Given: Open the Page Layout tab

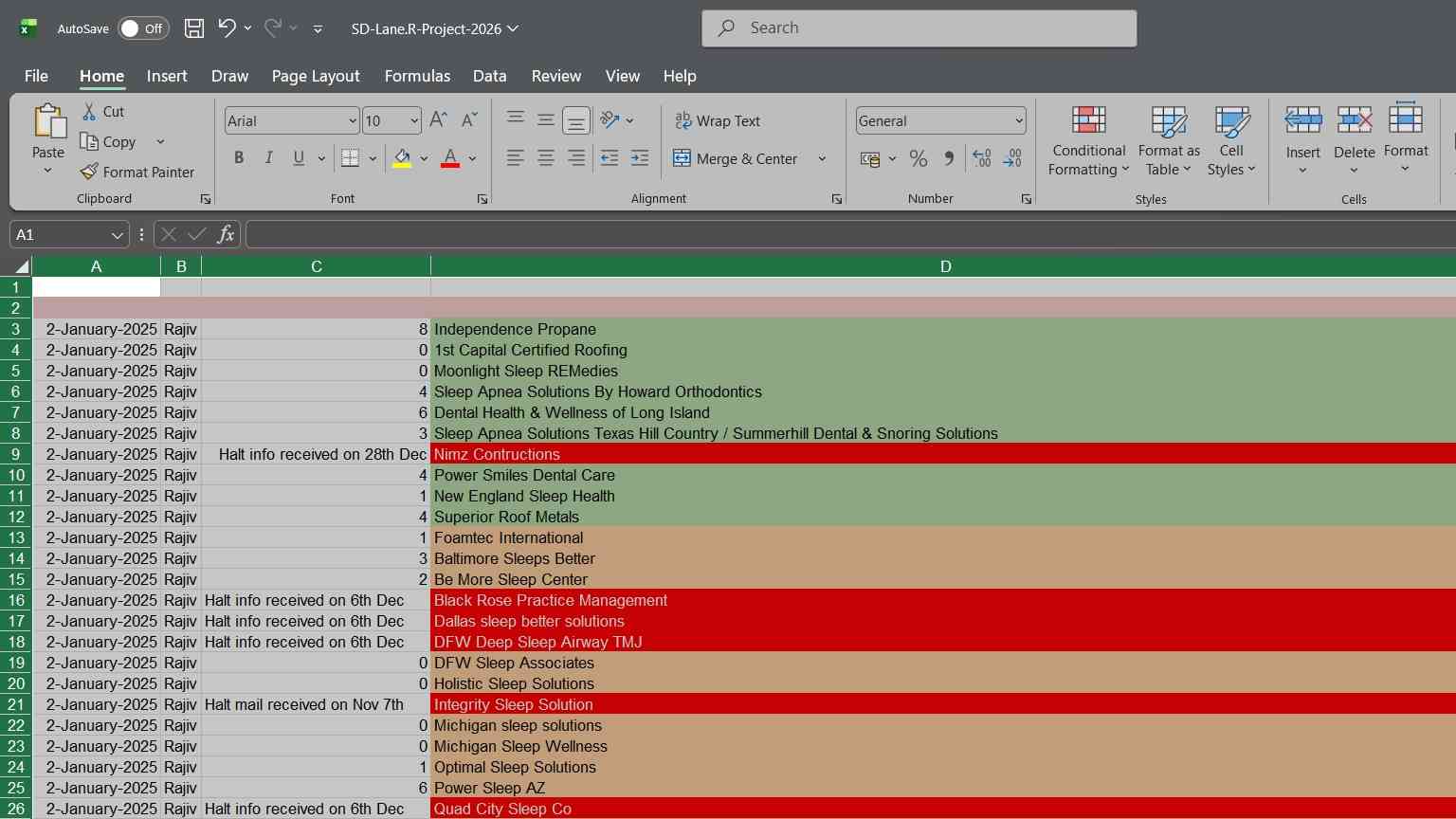Looking at the screenshot, I should coord(316,76).
